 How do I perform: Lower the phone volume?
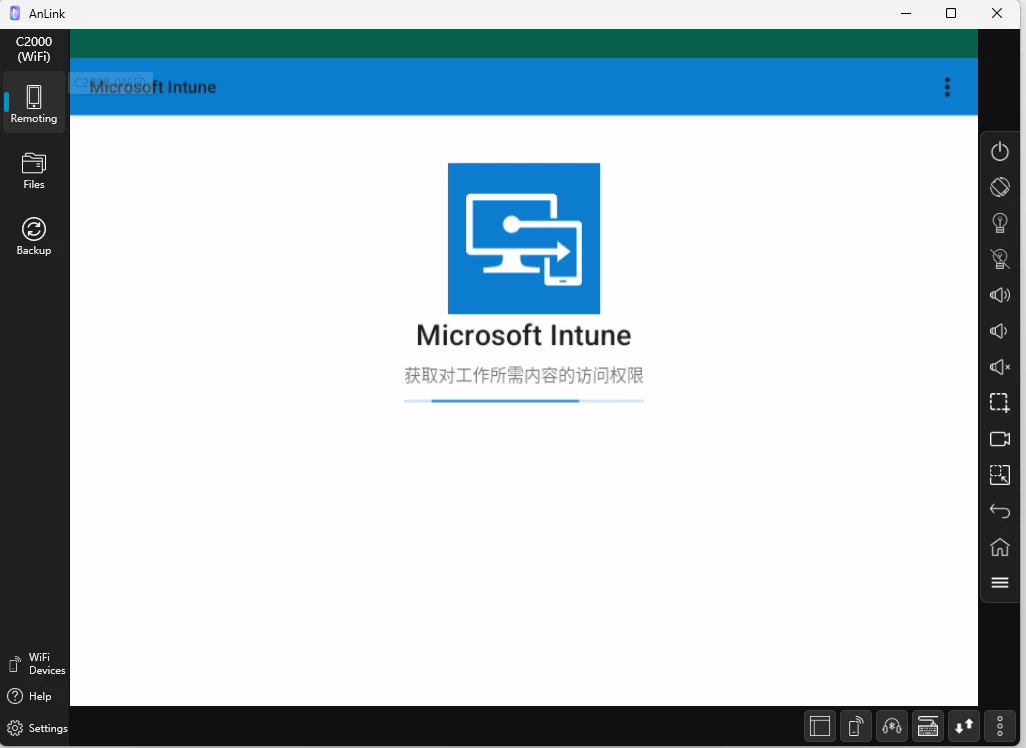999,331
